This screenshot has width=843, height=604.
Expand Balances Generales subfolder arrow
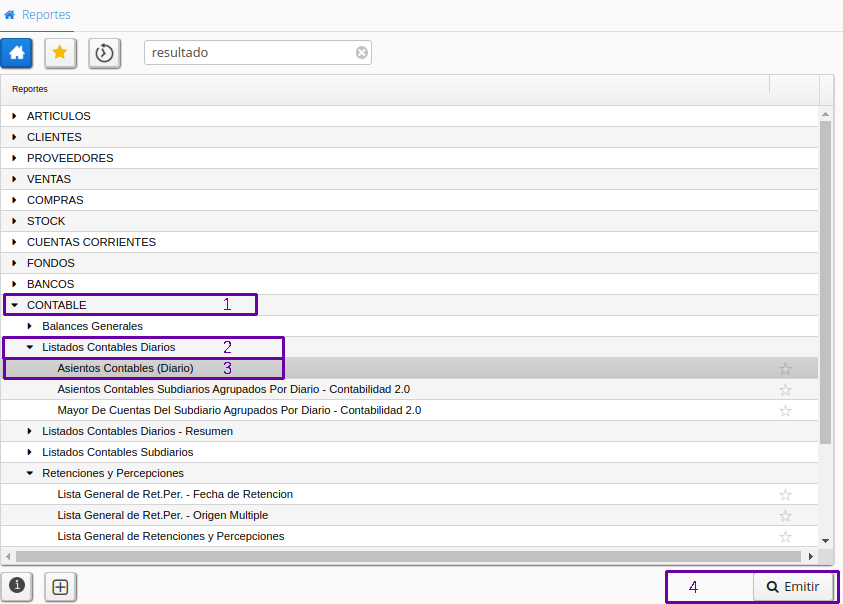coord(30,326)
